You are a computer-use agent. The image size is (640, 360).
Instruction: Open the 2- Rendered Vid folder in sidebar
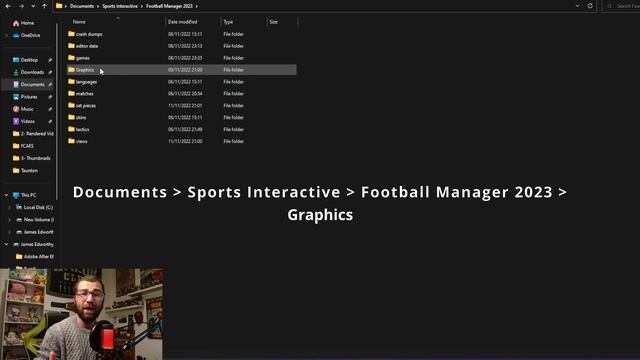click(33, 133)
